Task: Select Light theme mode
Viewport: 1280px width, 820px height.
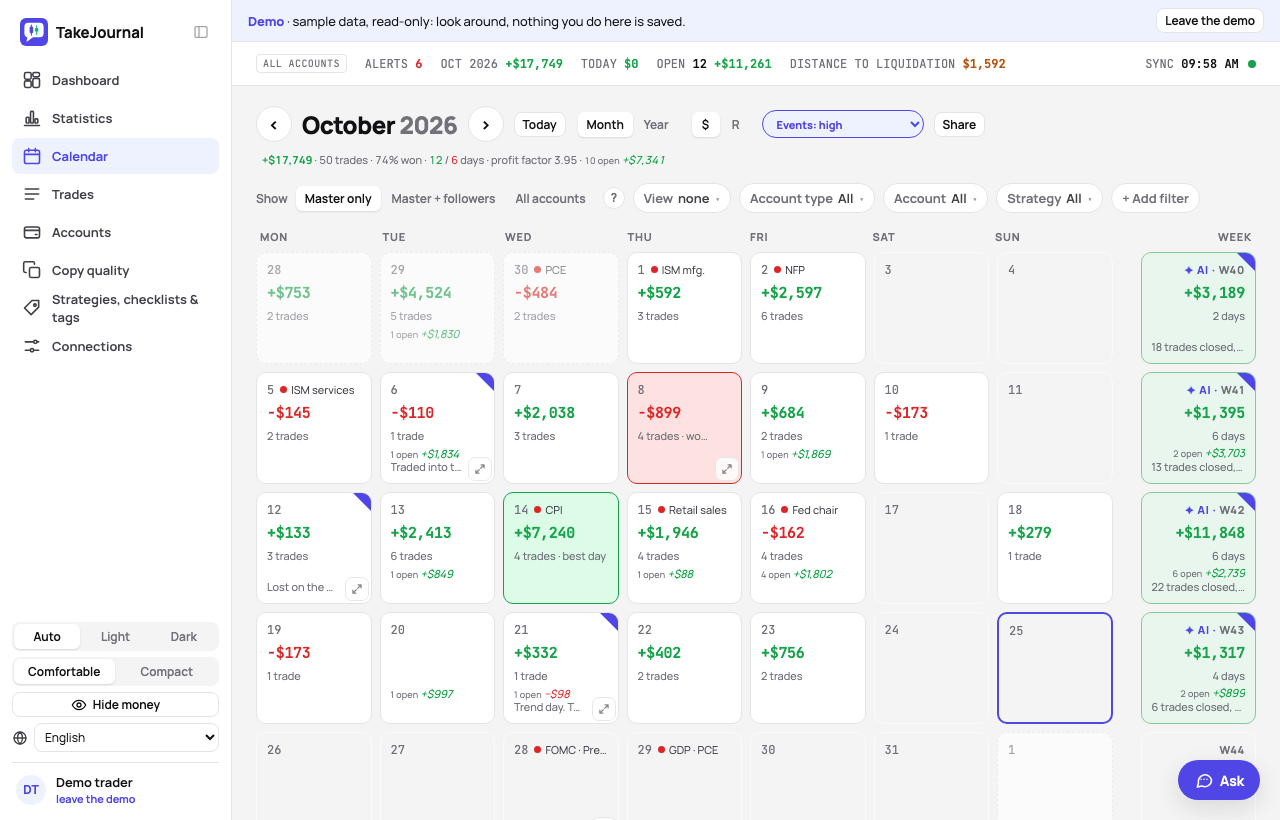Action: point(115,637)
